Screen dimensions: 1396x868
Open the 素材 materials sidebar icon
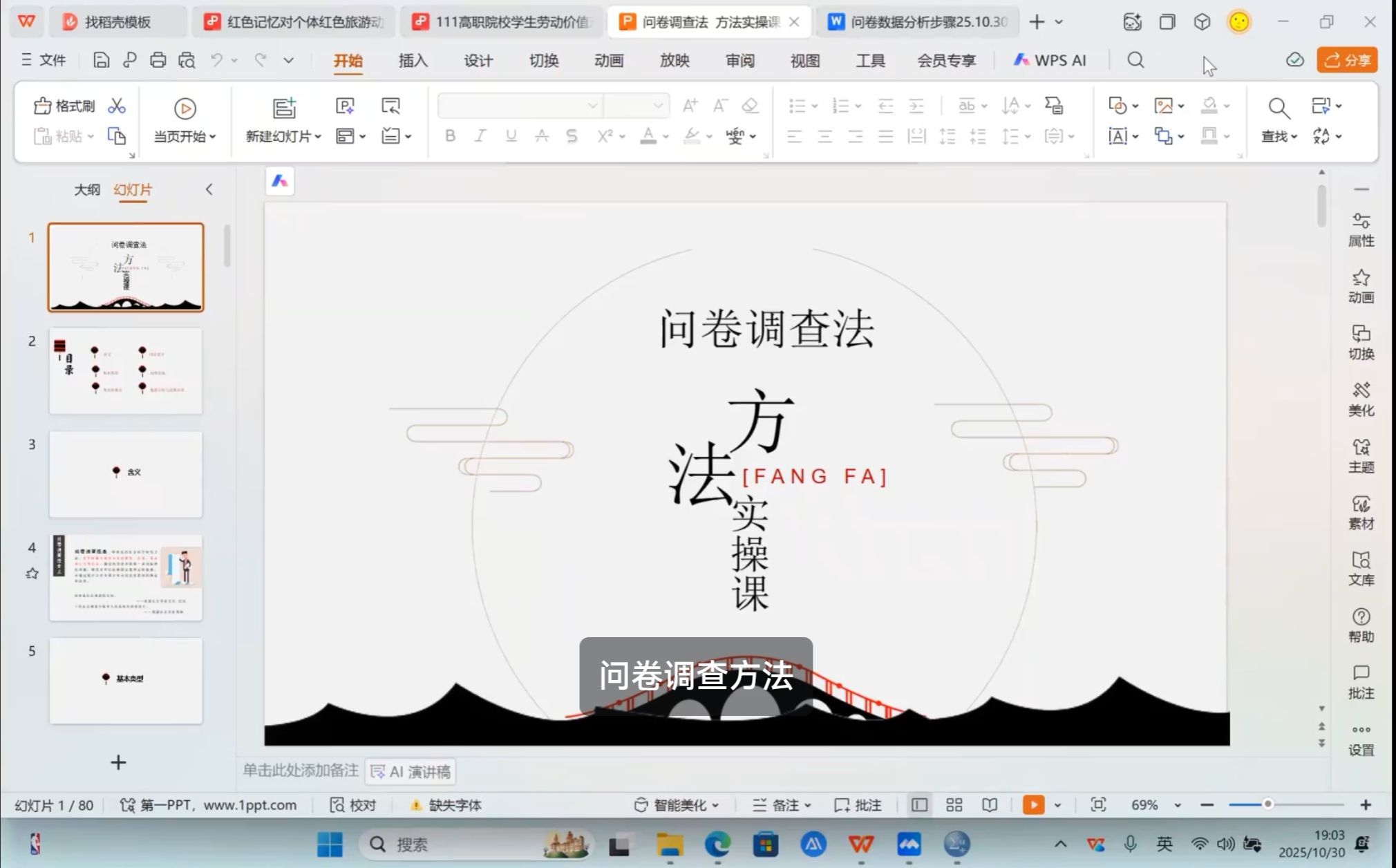pos(1361,513)
